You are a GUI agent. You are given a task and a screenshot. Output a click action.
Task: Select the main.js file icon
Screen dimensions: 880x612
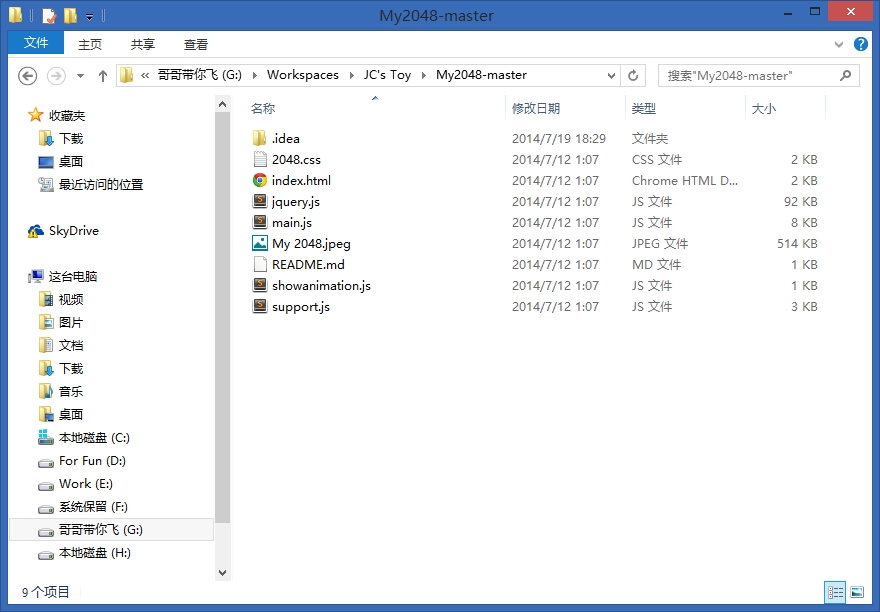[259, 222]
